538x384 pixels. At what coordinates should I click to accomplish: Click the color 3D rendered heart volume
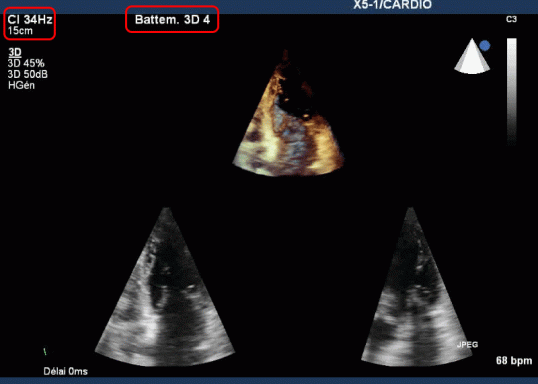tap(288, 113)
